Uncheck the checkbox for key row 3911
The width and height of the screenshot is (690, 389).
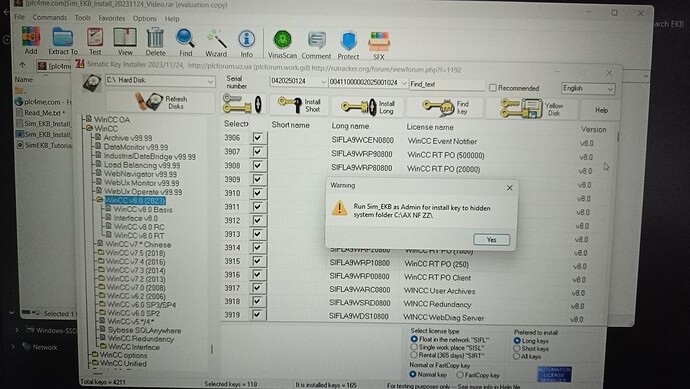[x=258, y=206]
